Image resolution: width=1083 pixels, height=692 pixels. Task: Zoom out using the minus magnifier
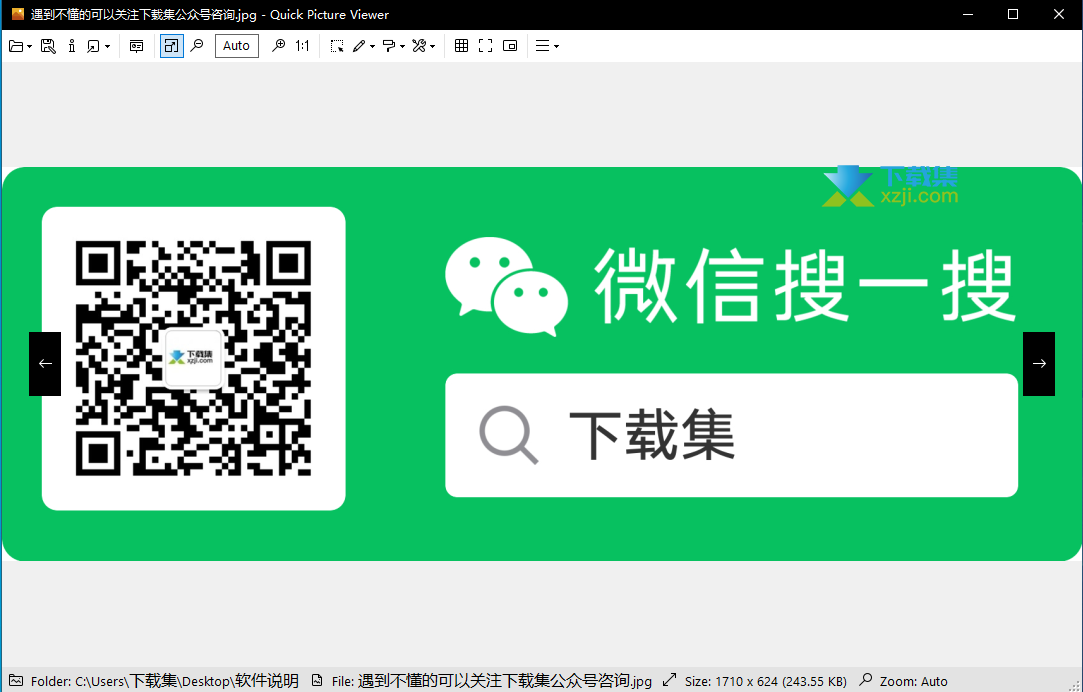click(x=198, y=46)
